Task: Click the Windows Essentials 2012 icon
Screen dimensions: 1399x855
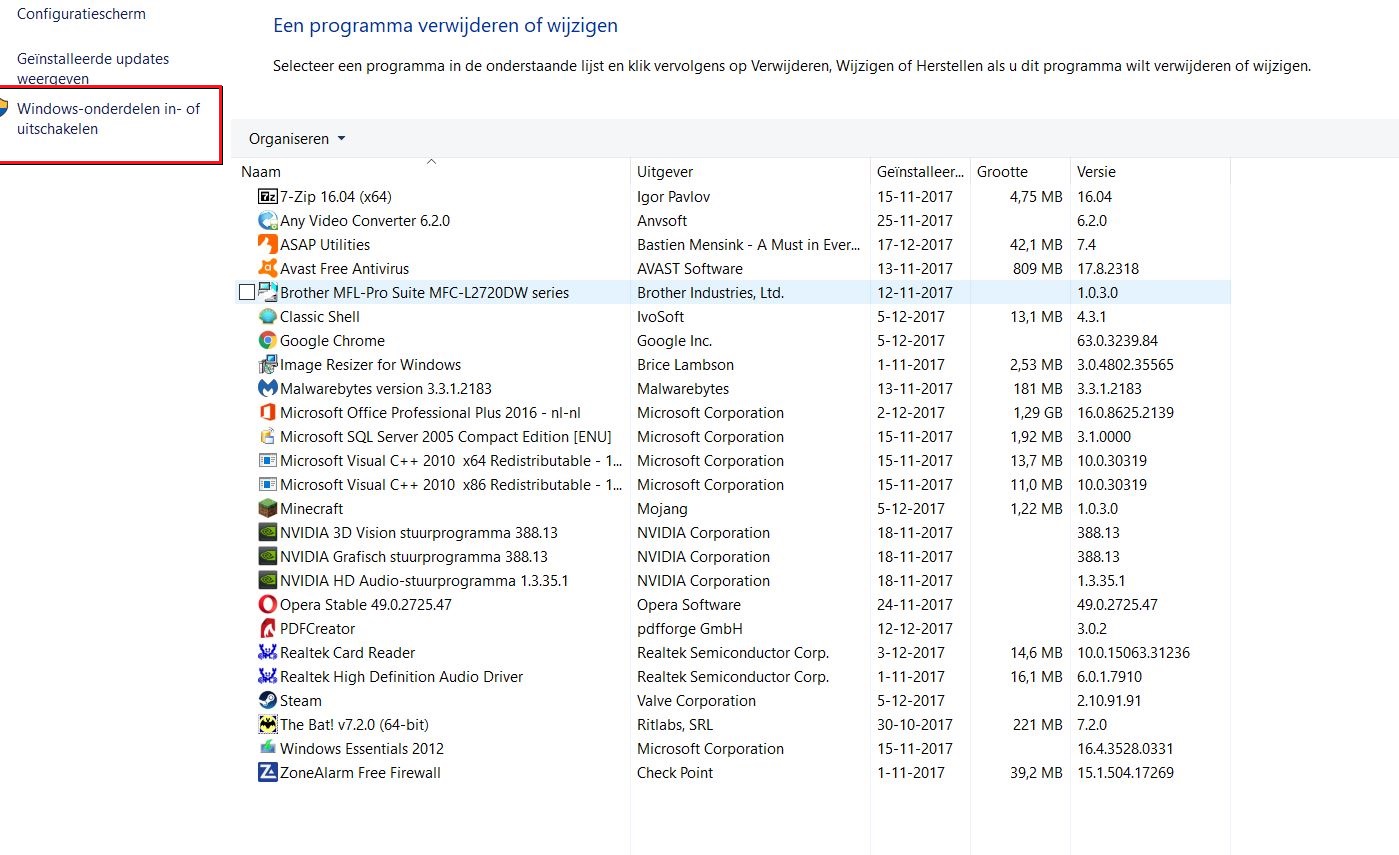Action: point(268,749)
